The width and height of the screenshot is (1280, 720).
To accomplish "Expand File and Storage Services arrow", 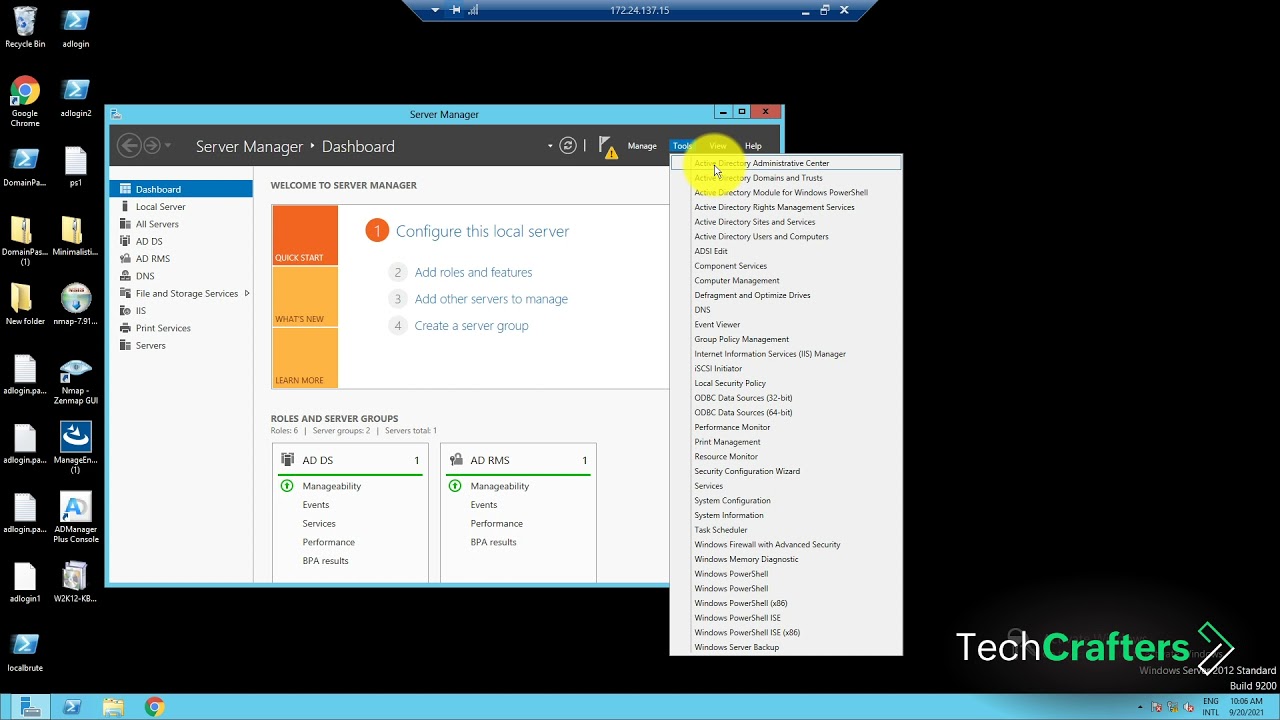I will (x=247, y=293).
